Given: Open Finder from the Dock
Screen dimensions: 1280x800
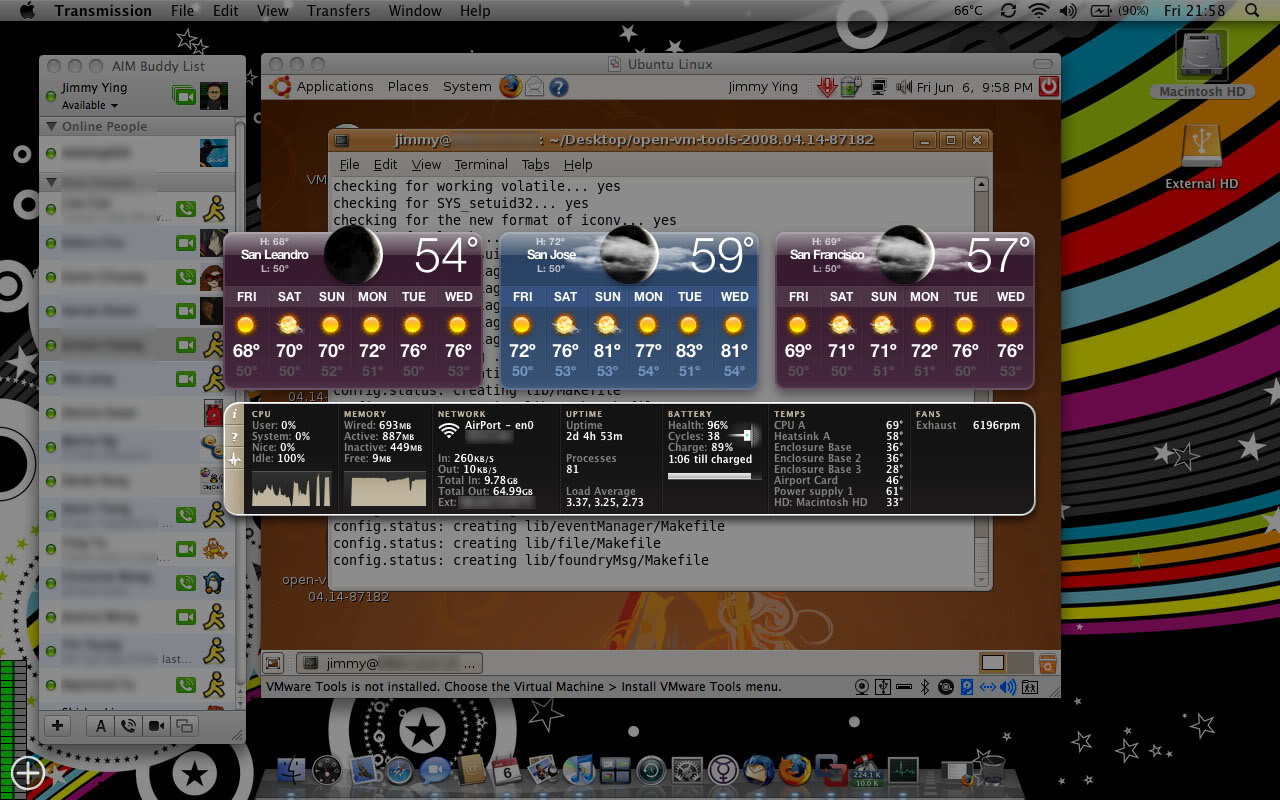Looking at the screenshot, I should click(x=290, y=771).
